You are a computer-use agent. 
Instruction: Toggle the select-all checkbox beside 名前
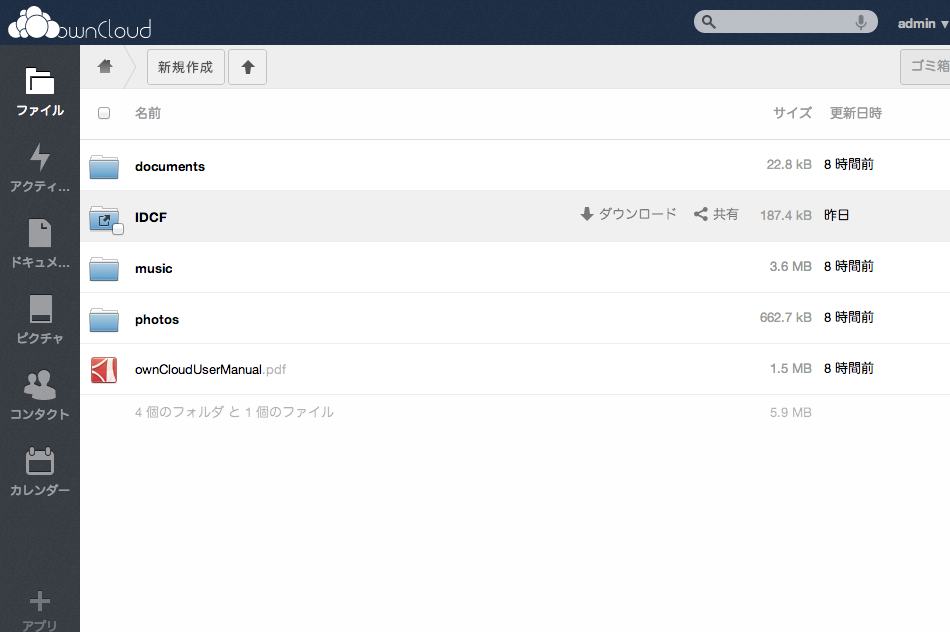(104, 113)
